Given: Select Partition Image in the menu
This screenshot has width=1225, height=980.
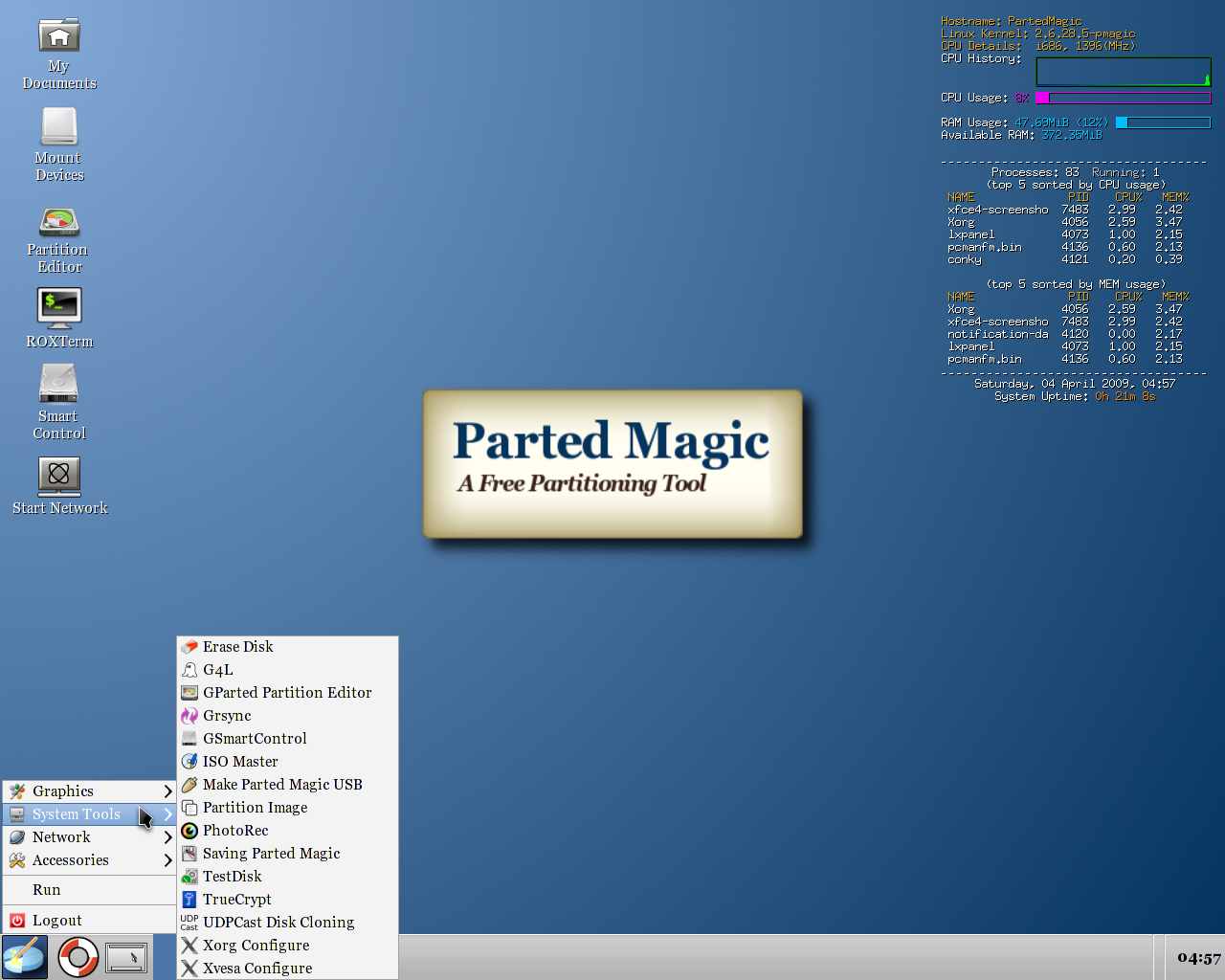Looking at the screenshot, I should 287,808.
